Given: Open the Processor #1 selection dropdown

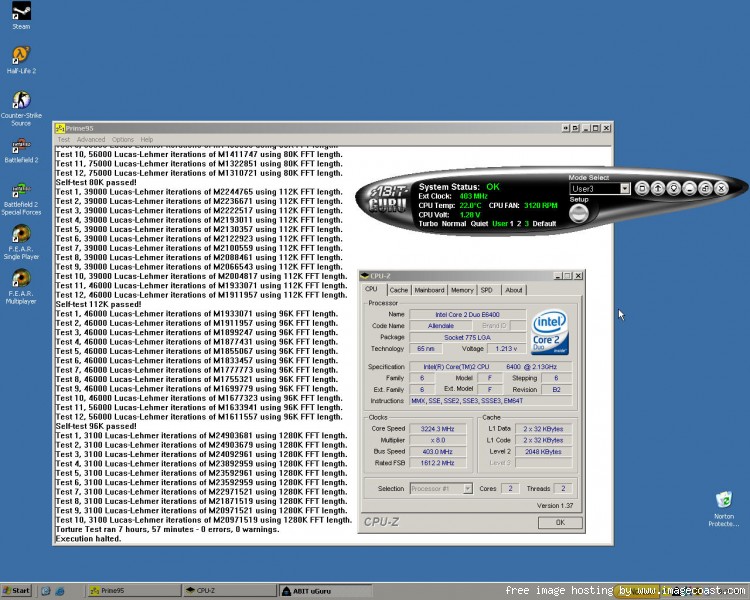Looking at the screenshot, I should pos(468,489).
